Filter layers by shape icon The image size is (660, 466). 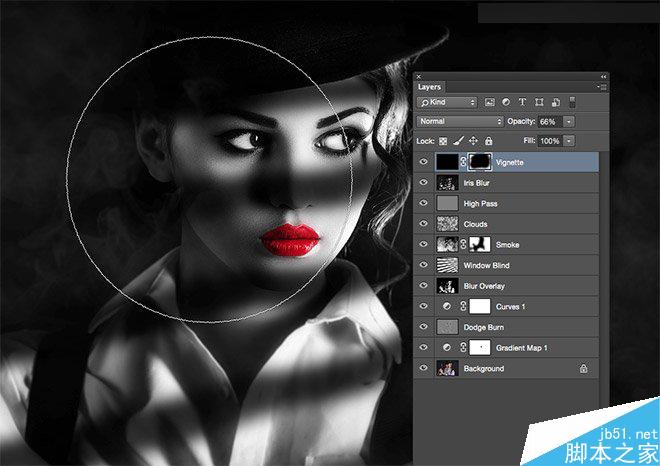click(x=539, y=102)
